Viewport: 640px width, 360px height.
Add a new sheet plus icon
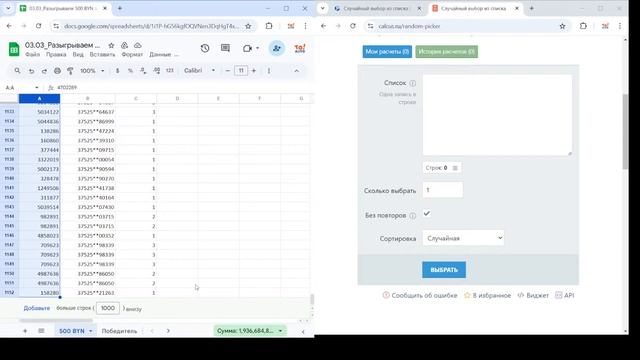click(x=25, y=331)
